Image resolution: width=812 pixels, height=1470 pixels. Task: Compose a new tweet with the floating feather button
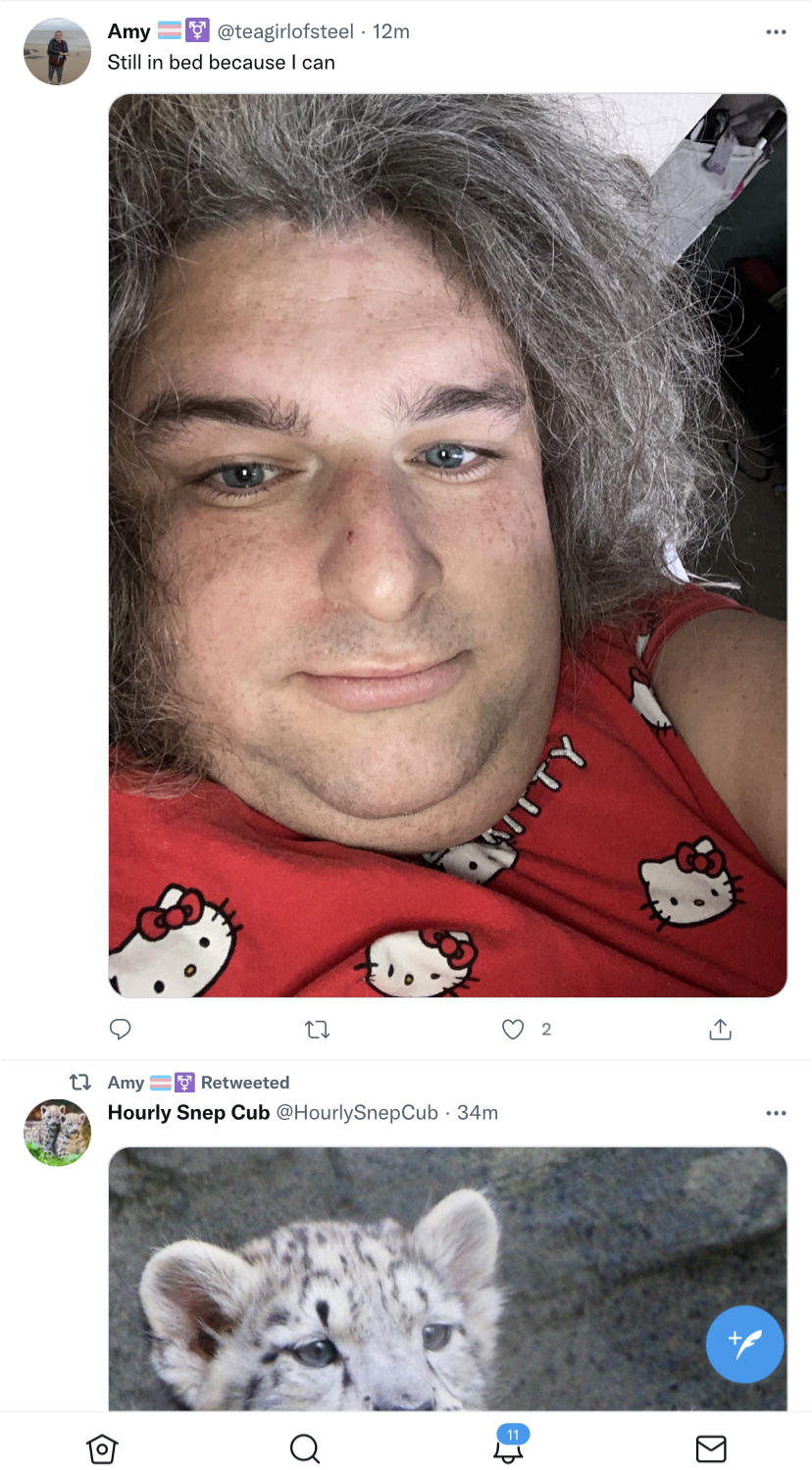[x=744, y=1343]
